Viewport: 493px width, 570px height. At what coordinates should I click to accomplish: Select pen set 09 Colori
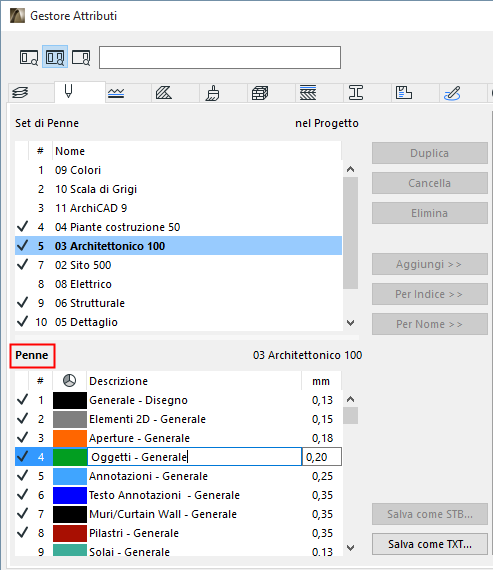[x=178, y=170]
